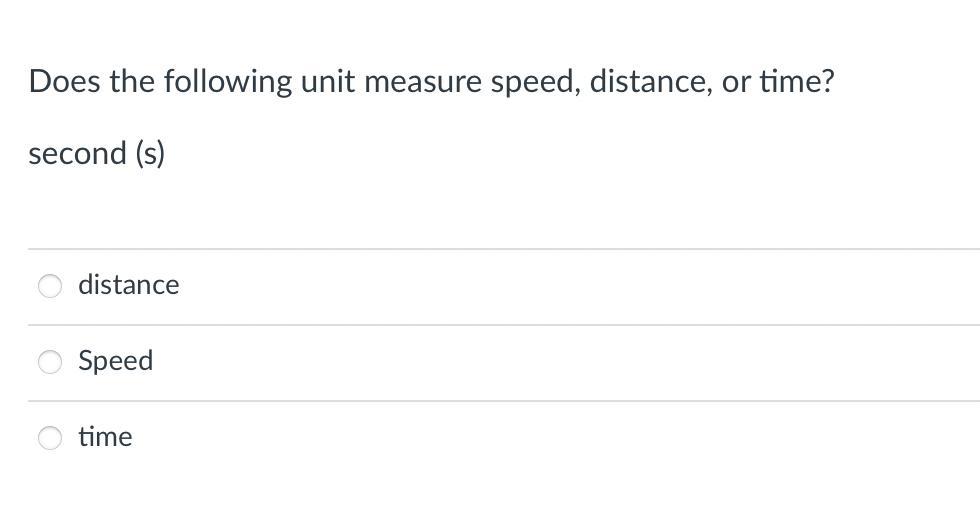Click the word "following" in the question

227,81
